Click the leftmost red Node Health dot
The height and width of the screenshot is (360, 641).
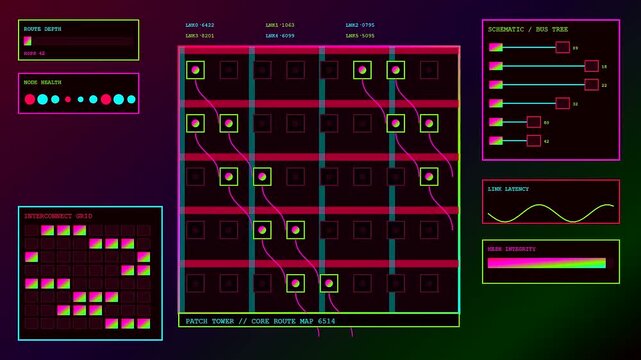(30, 99)
